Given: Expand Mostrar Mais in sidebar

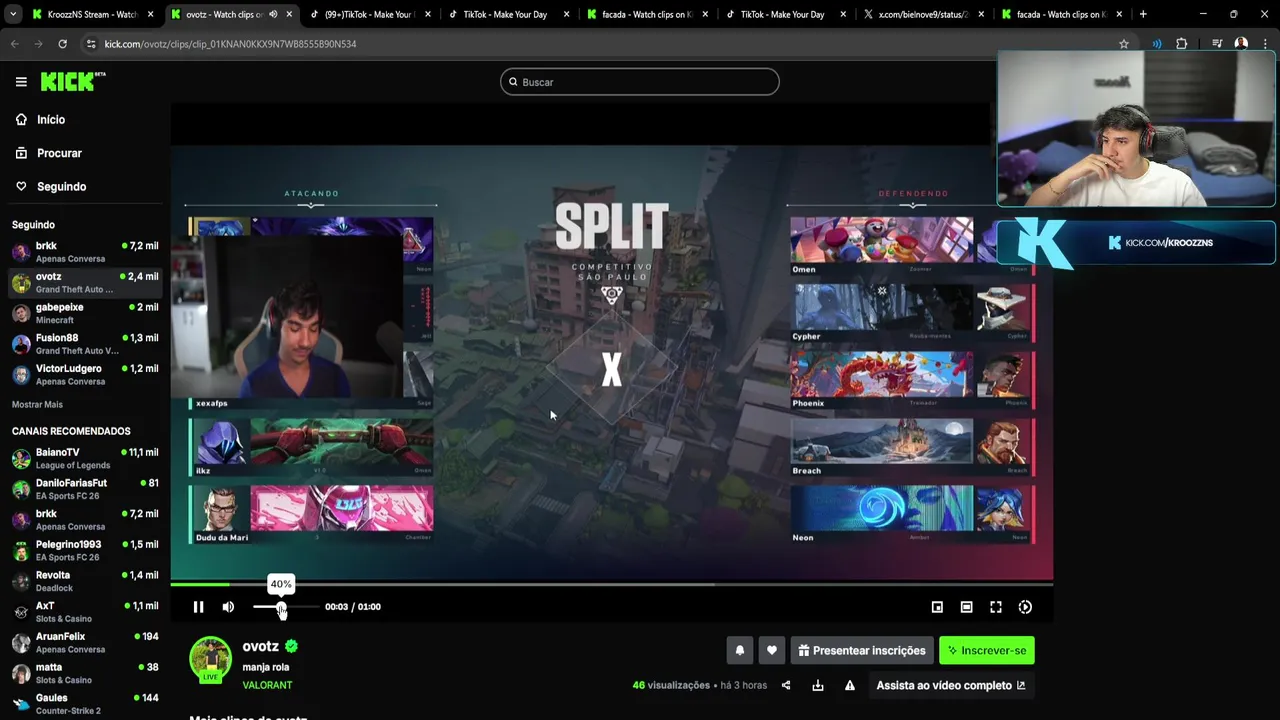Looking at the screenshot, I should coord(37,404).
